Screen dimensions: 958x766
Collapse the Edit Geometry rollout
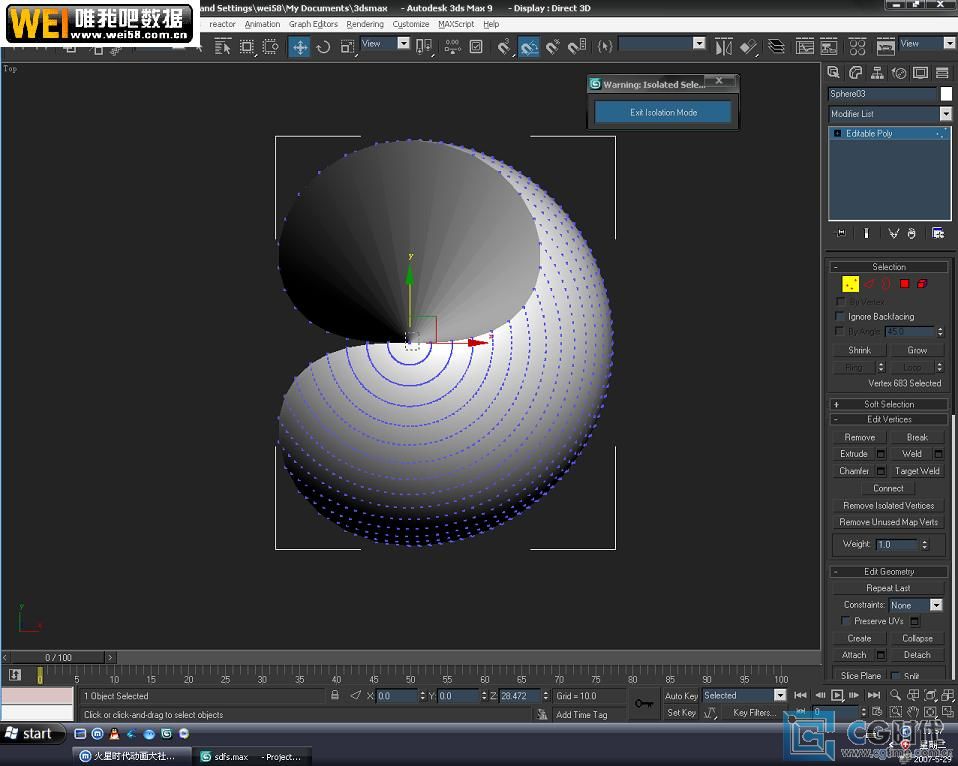click(x=889, y=572)
